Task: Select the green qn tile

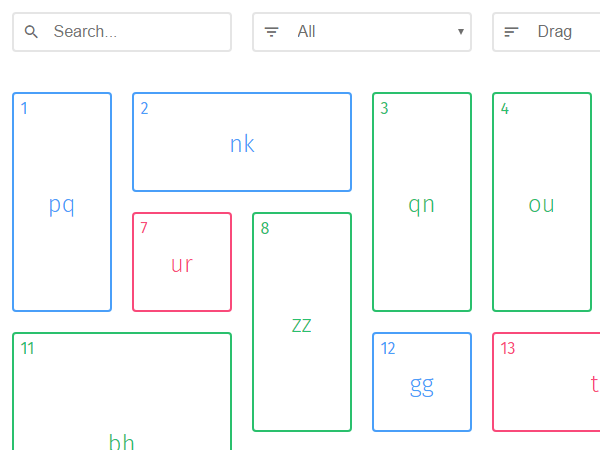Action: [x=422, y=204]
